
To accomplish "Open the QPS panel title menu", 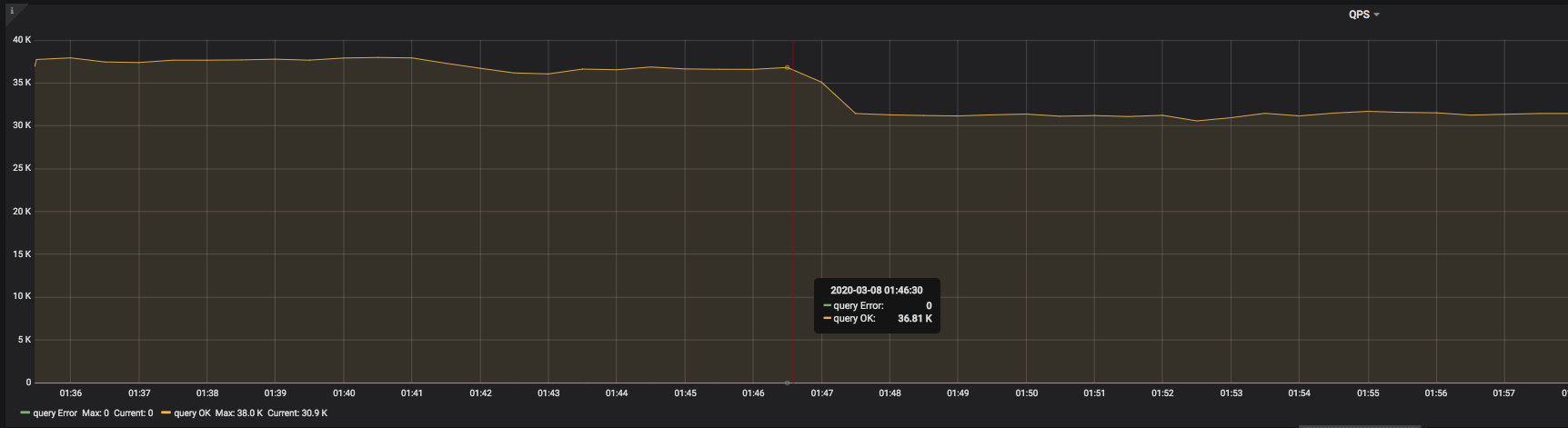I will point(1359,15).
